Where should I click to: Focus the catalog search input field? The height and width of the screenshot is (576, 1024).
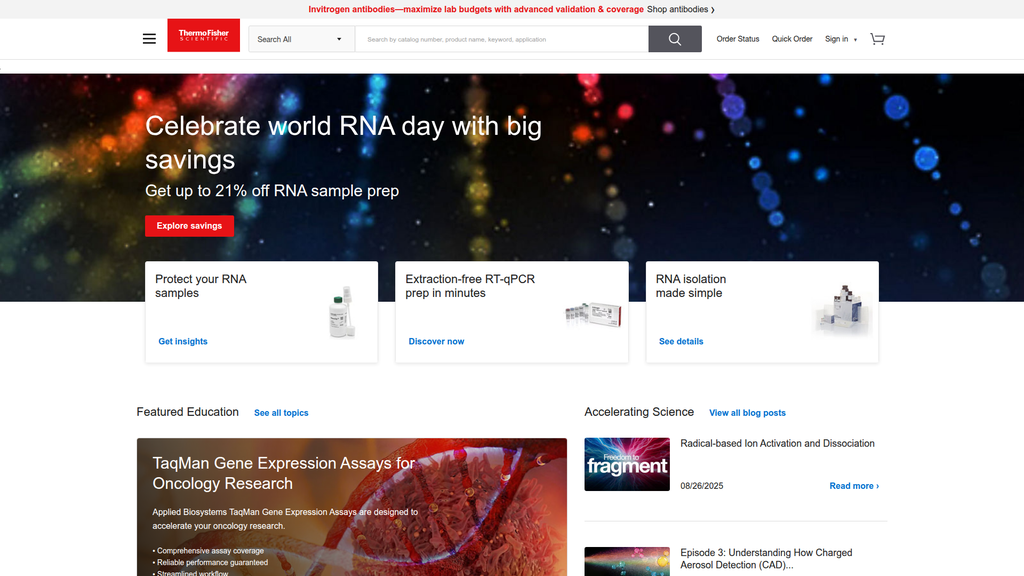click(x=502, y=39)
